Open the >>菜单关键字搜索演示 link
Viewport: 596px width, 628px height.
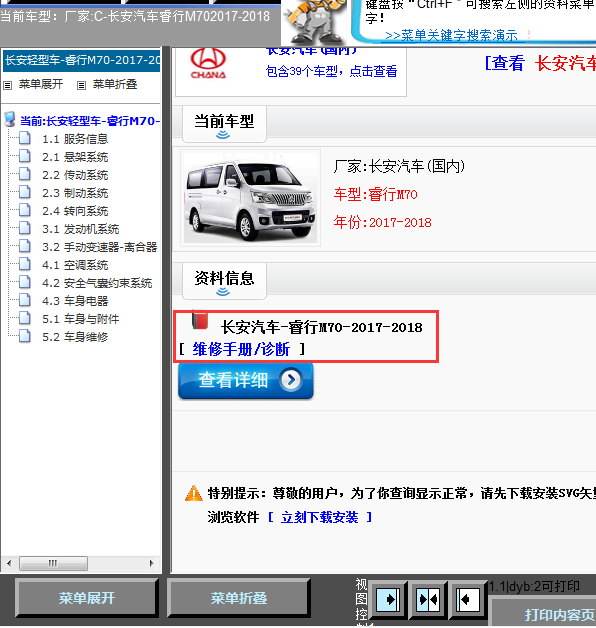(451, 36)
